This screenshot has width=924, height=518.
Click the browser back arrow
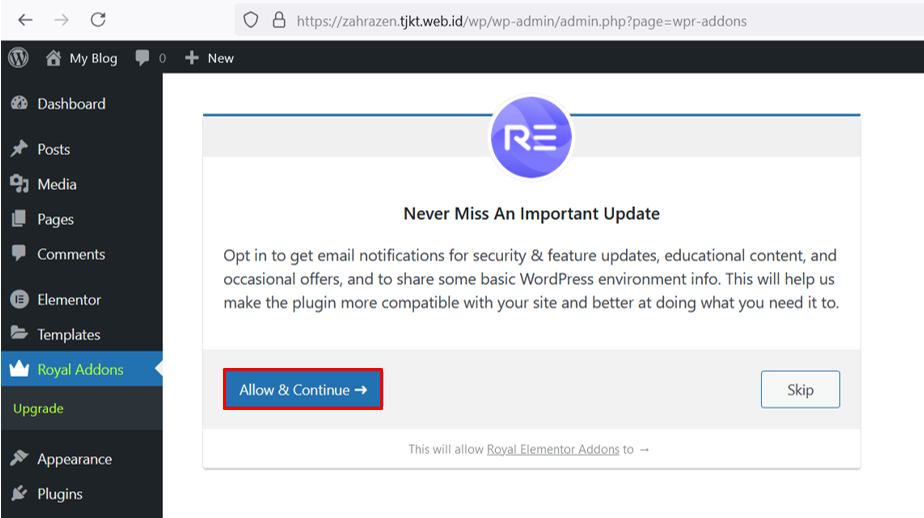coord(25,20)
